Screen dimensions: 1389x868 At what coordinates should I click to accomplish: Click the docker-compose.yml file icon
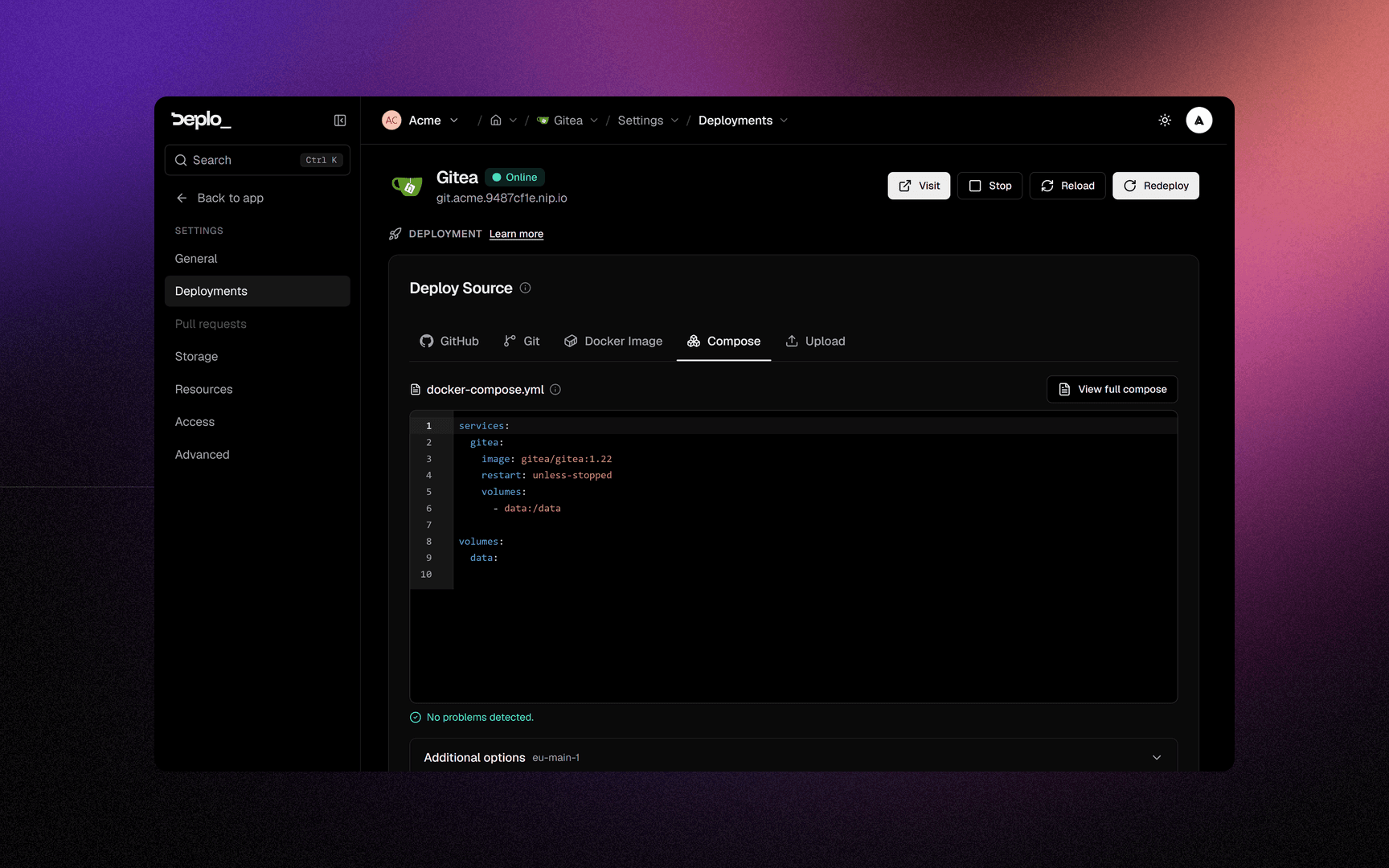click(416, 390)
